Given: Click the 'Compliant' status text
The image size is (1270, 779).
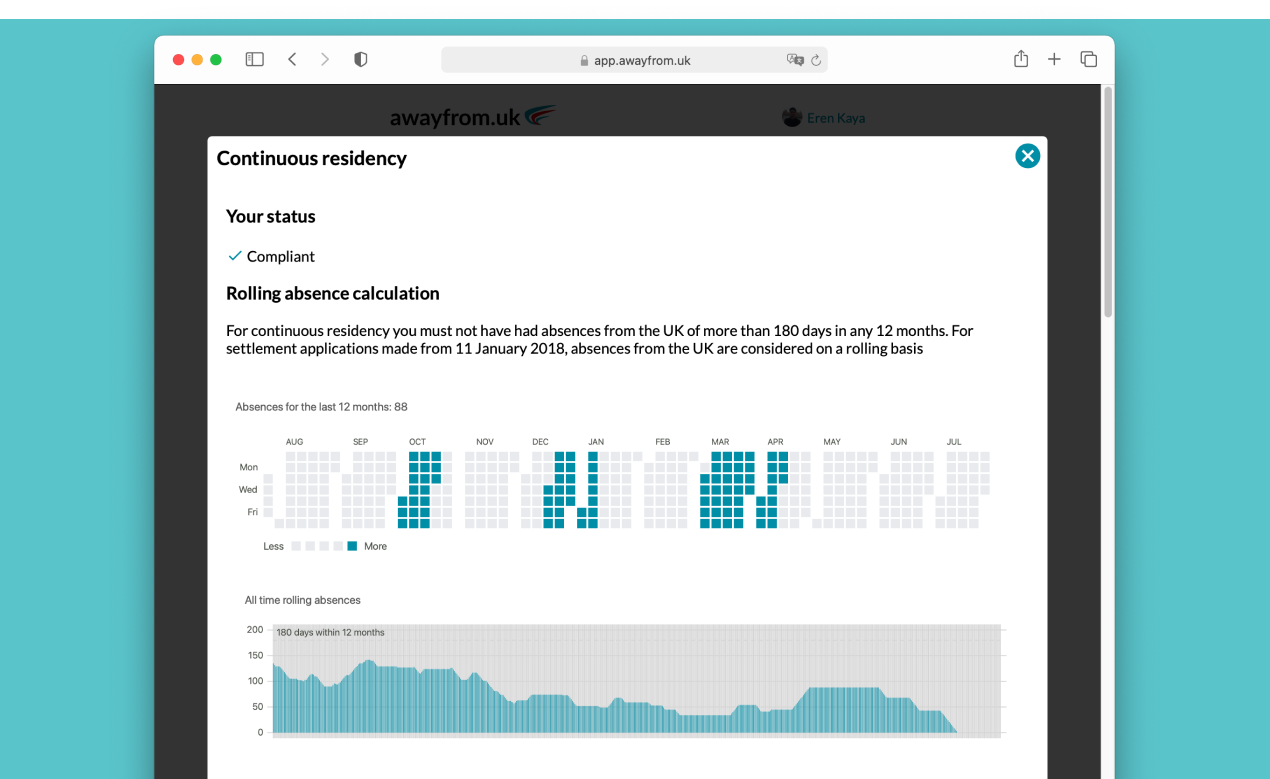Looking at the screenshot, I should pos(281,256).
